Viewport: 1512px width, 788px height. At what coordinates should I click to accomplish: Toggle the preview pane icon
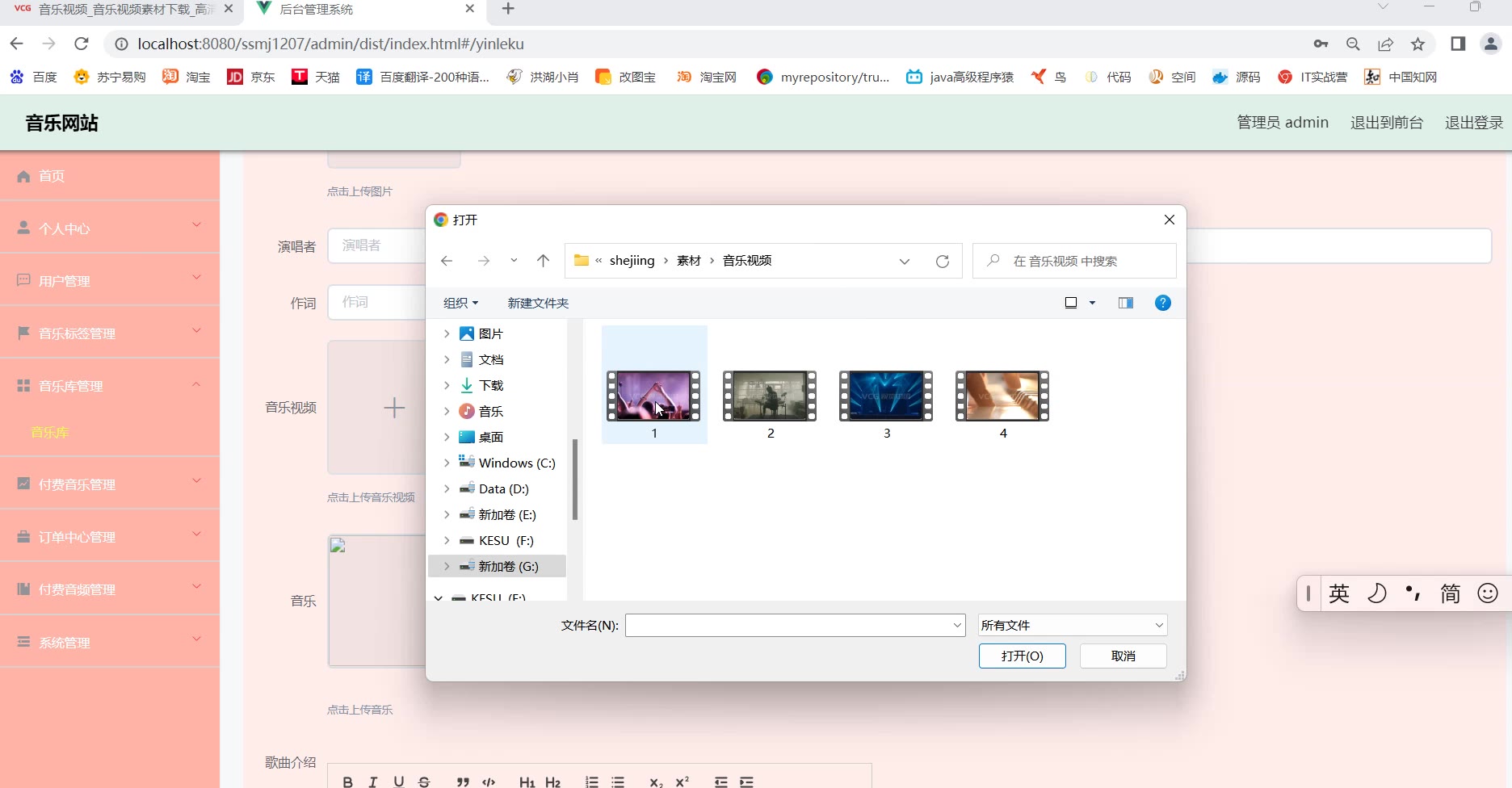coord(1125,303)
